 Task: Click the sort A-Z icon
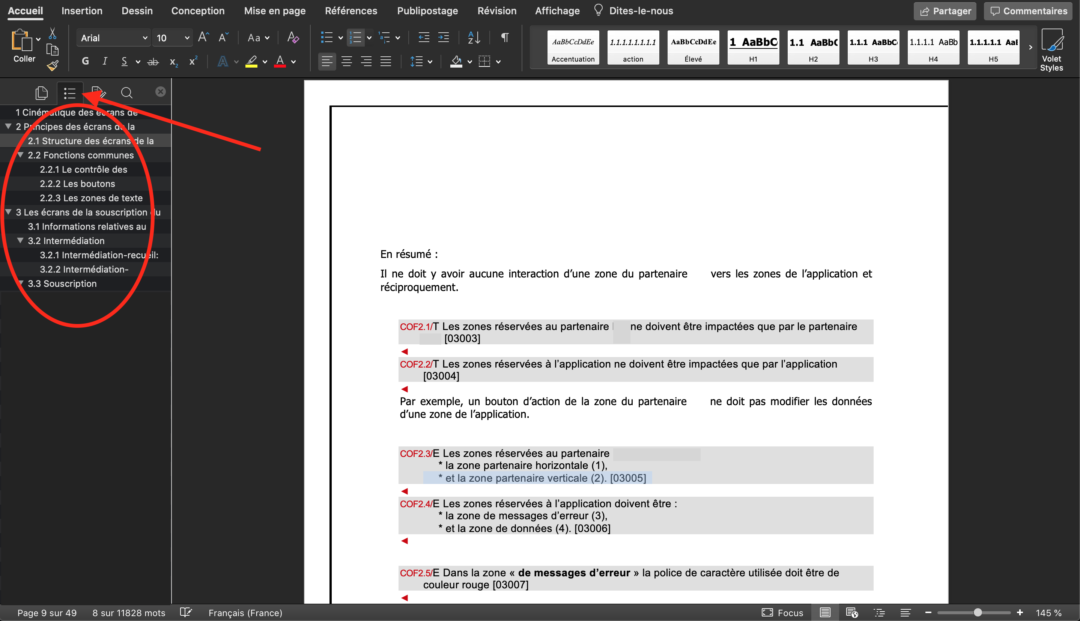pyautogui.click(x=476, y=37)
